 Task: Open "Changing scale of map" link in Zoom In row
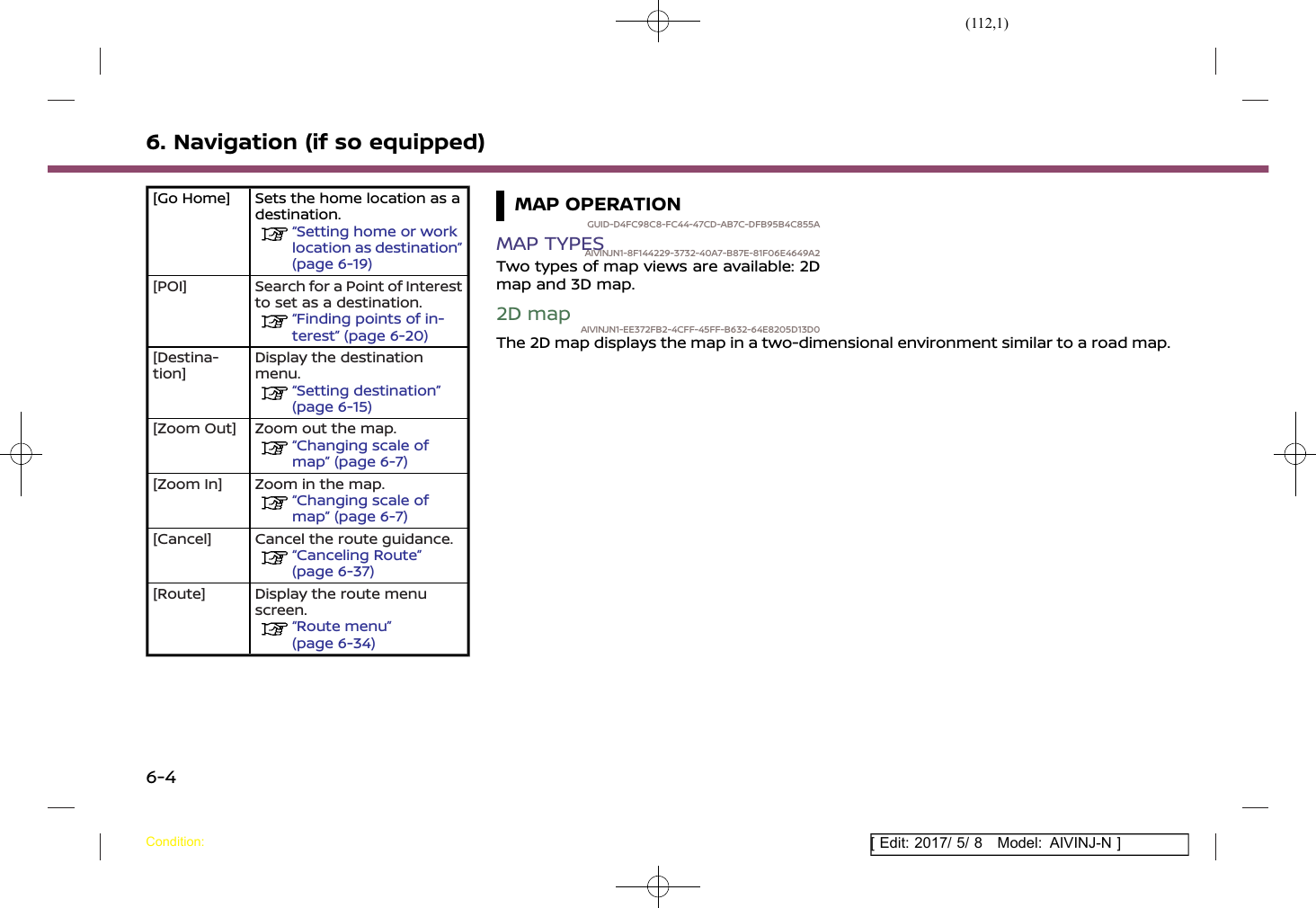pyautogui.click(x=360, y=508)
